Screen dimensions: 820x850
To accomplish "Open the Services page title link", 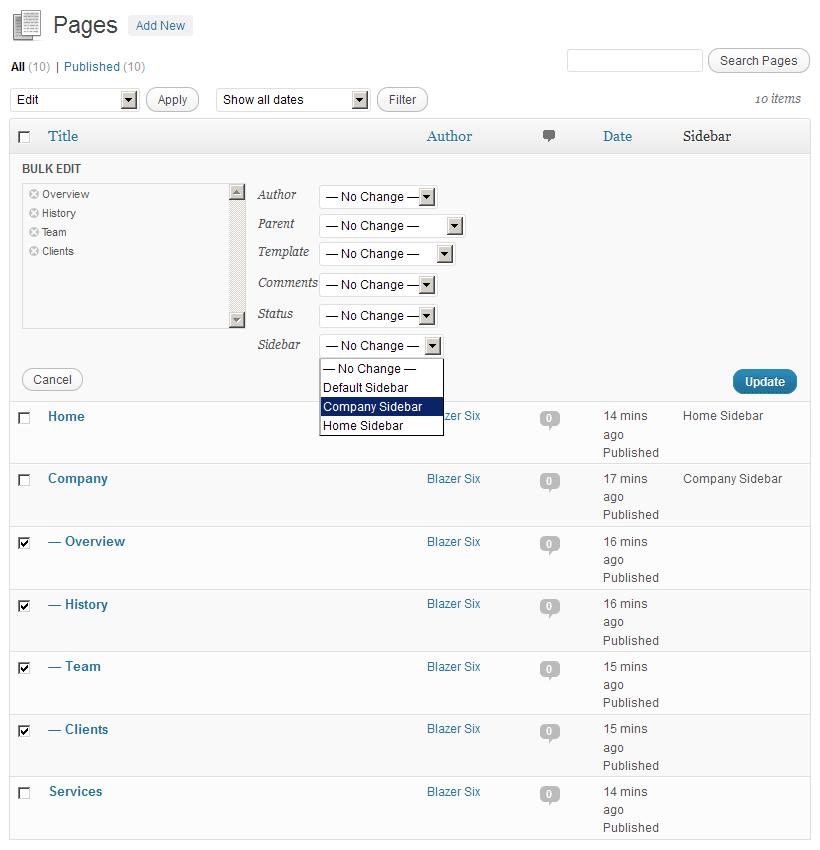I will tap(75, 791).
